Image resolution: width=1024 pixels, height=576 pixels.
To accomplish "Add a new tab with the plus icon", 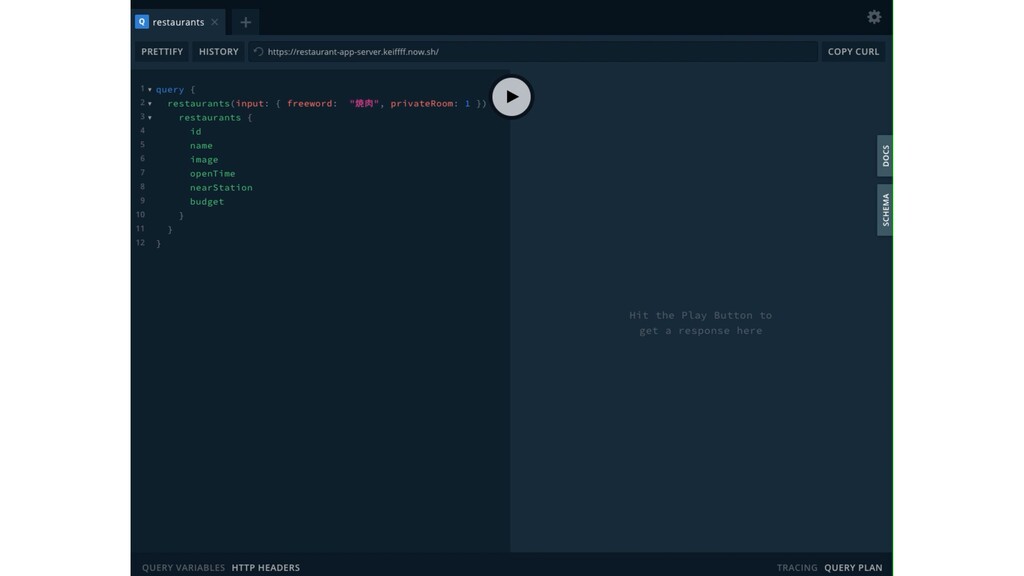I will [246, 22].
